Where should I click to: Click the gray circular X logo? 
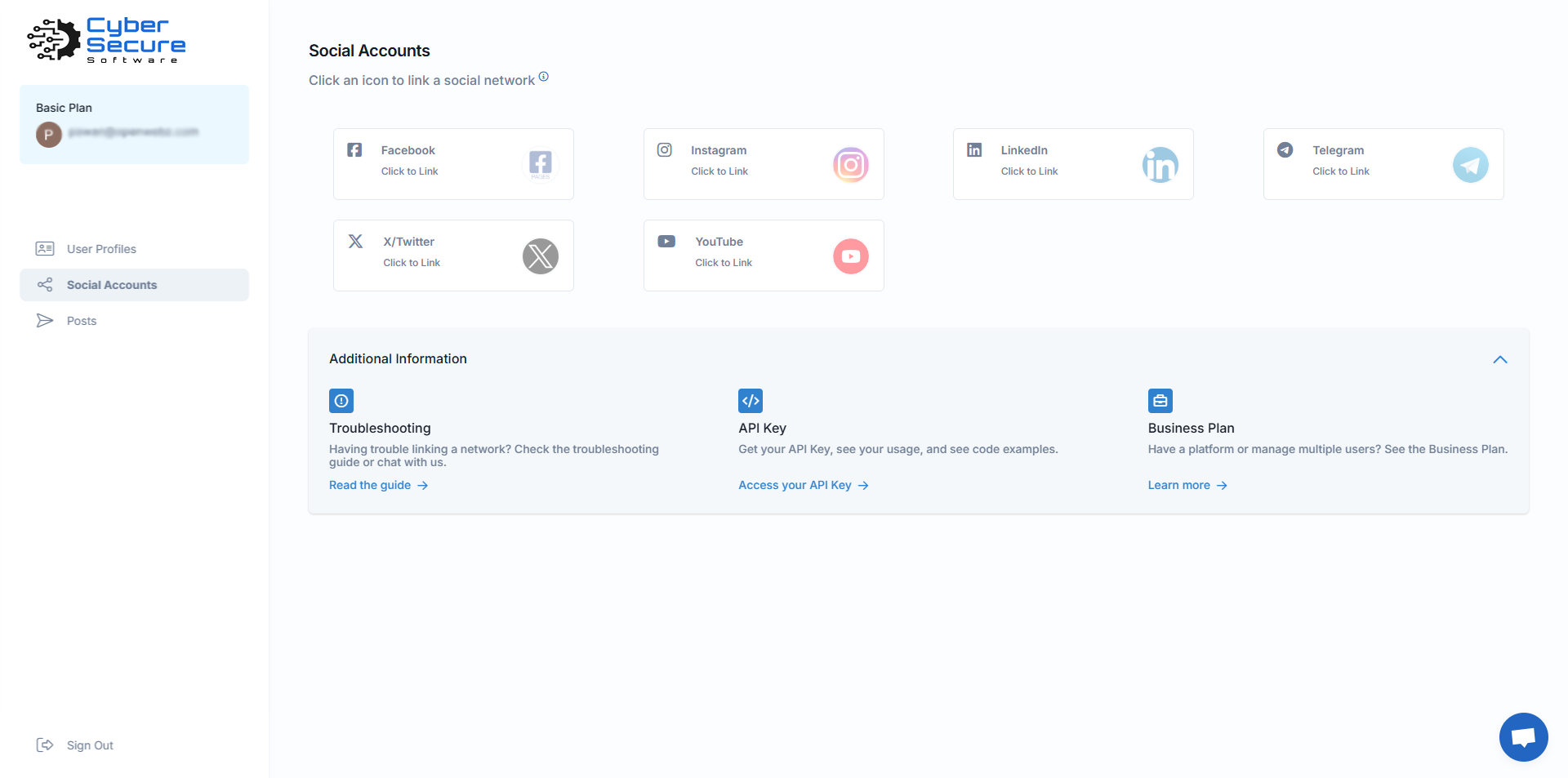(540, 256)
